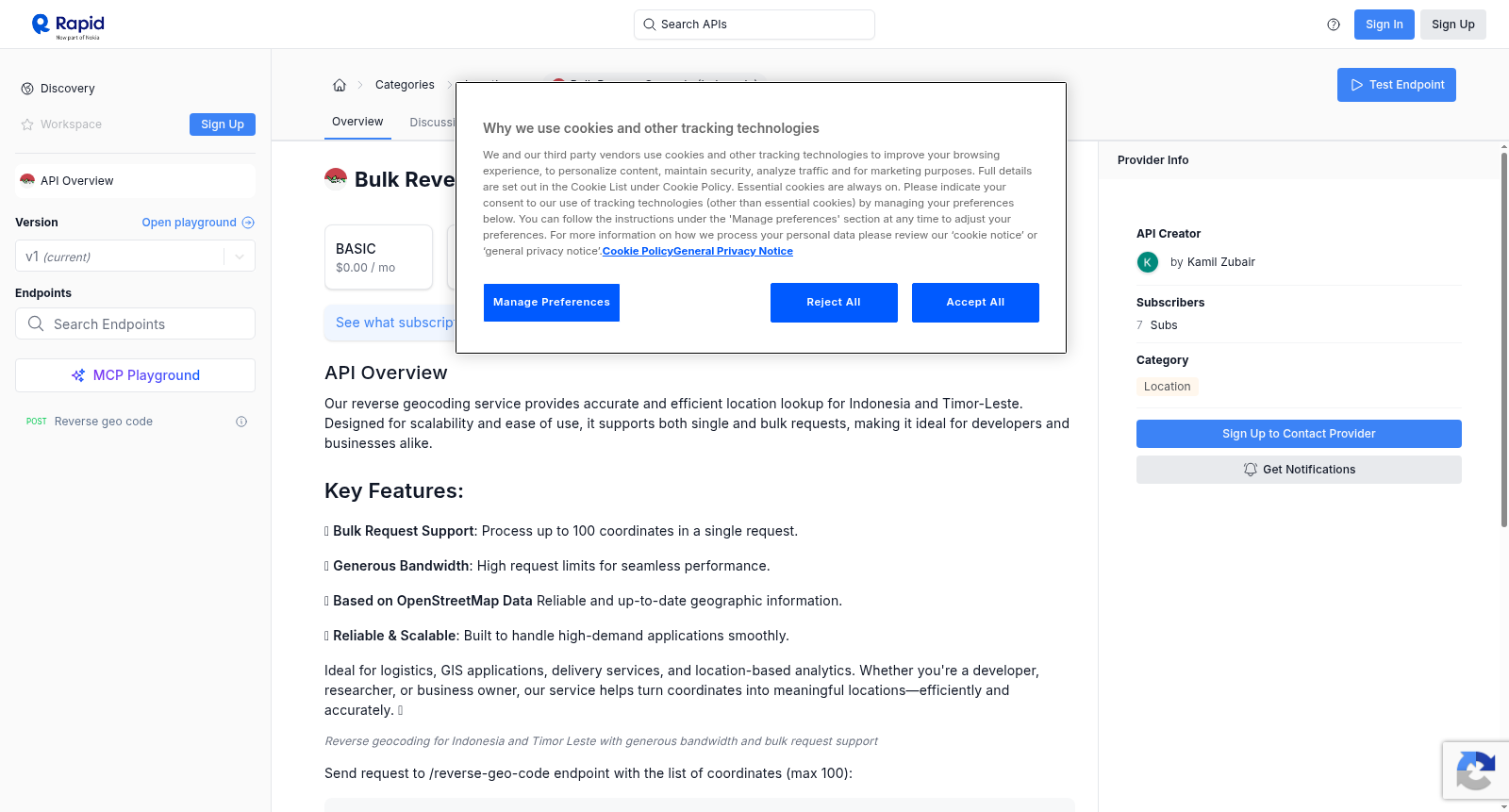
Task: Open the General Privacy Notice link
Action: (734, 252)
